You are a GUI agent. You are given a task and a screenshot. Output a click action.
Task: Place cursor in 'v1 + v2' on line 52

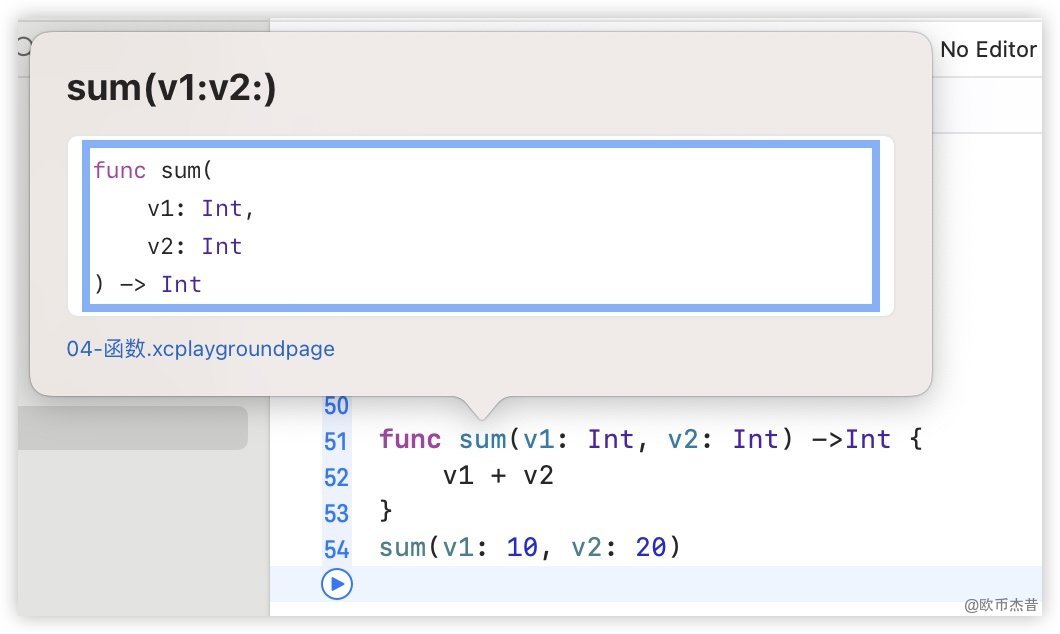click(498, 476)
